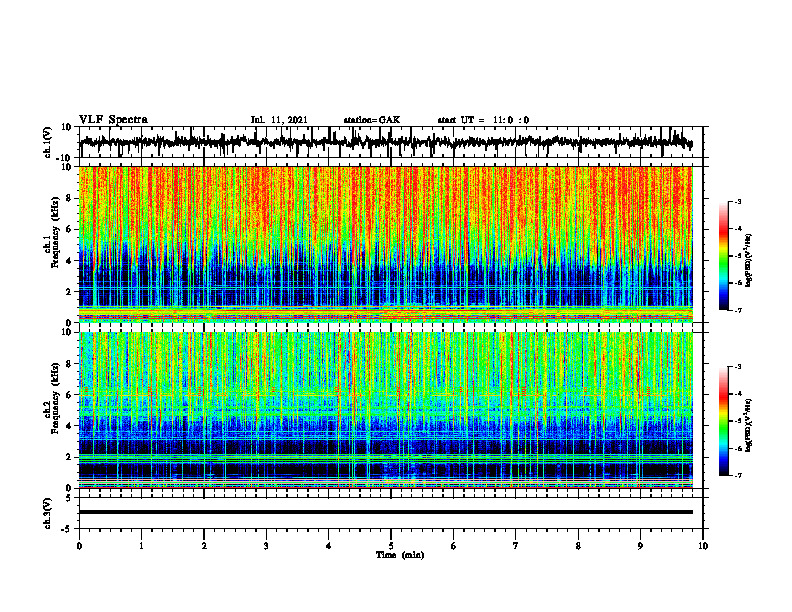Click time axis tick label '4'

[x=329, y=546]
